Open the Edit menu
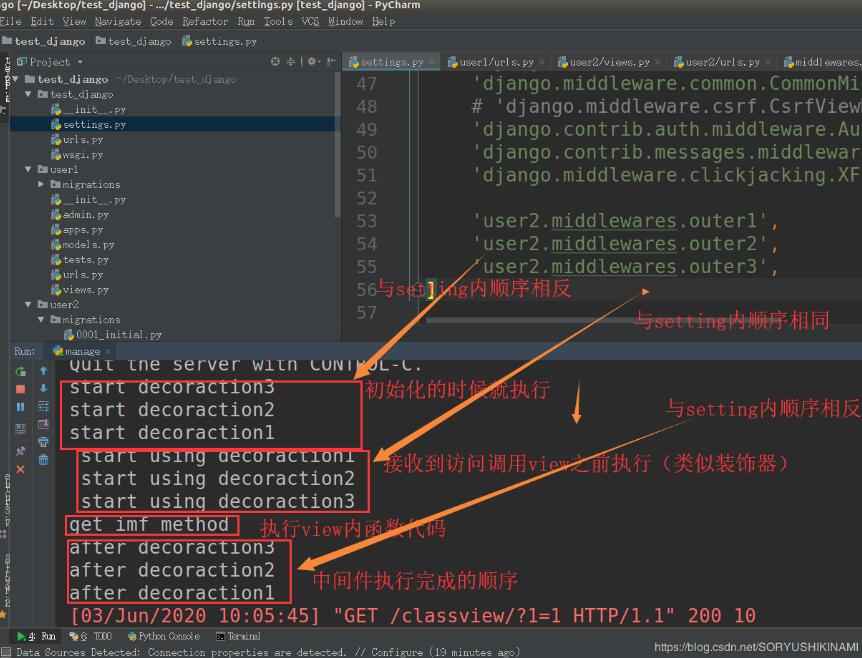This screenshot has height=658, width=862. coord(42,21)
